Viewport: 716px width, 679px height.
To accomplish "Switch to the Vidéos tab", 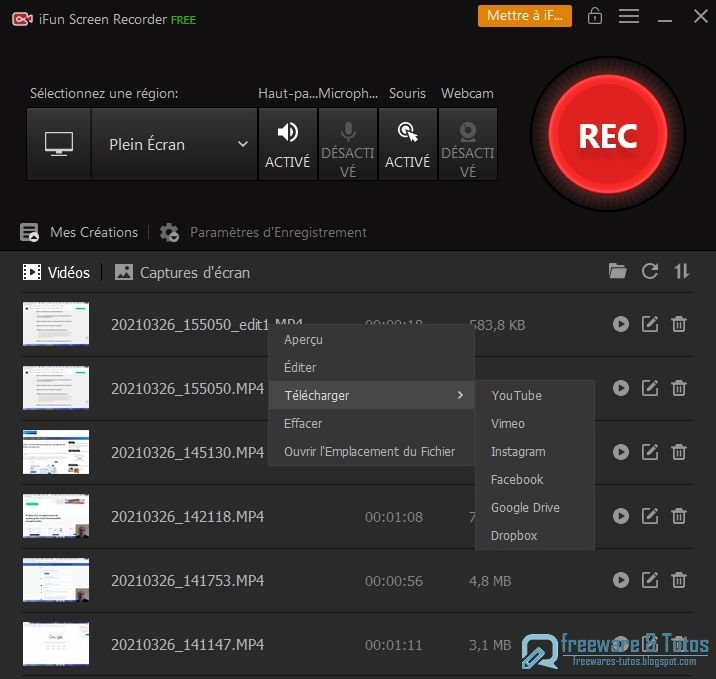I will (x=56, y=272).
